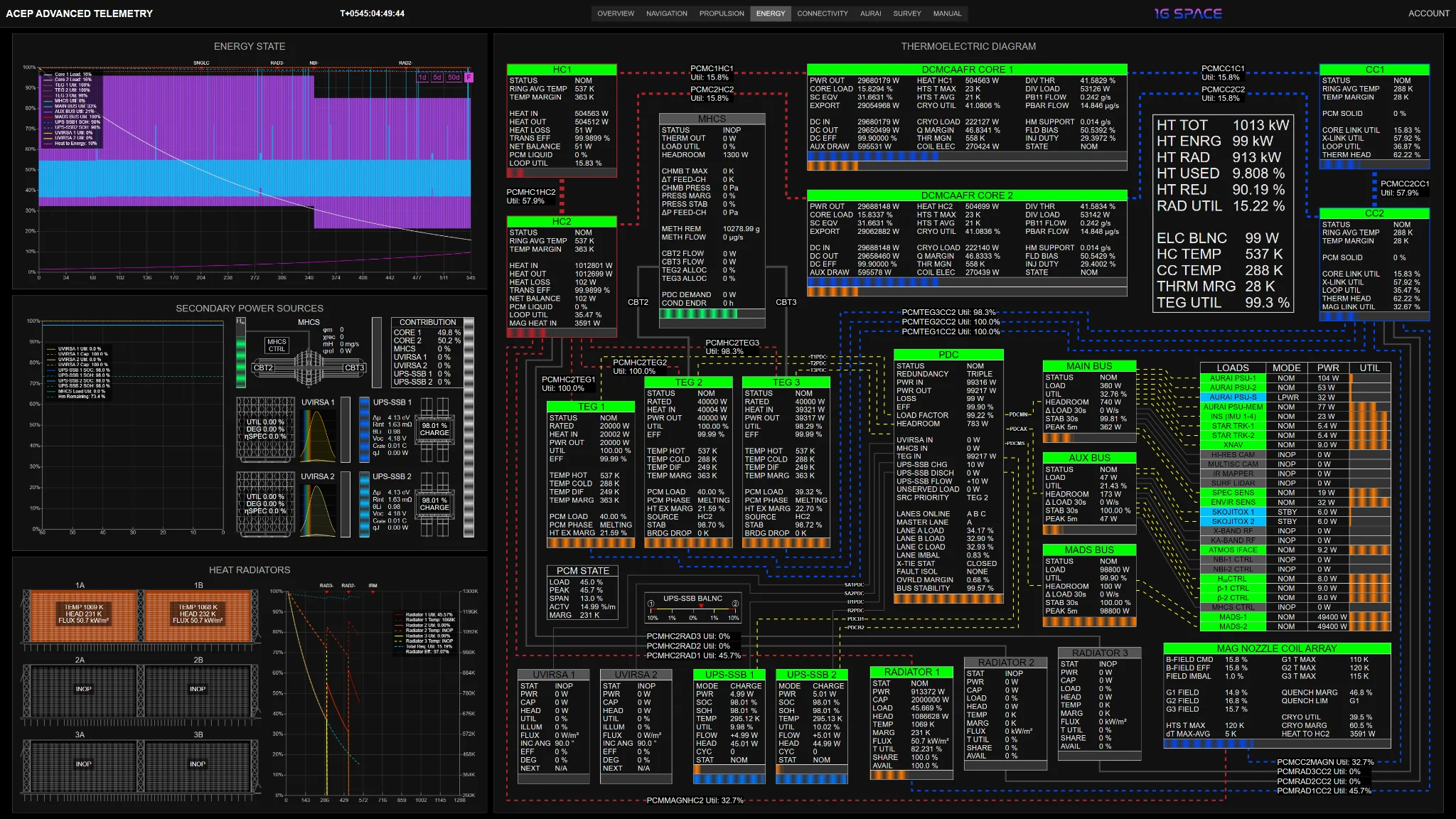Click the 1G SPACE logo
This screenshot has height=819, width=1456.
click(x=1188, y=14)
